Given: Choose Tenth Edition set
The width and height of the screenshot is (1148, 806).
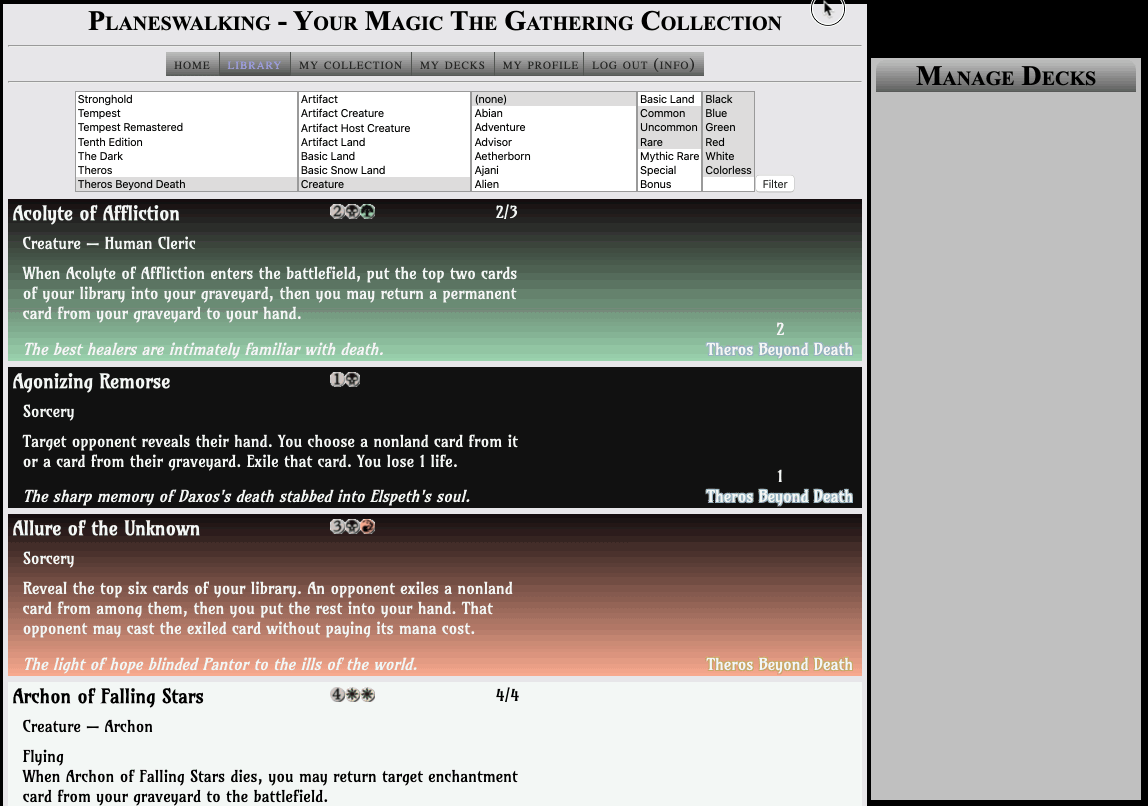Looking at the screenshot, I should [x=186, y=142].
